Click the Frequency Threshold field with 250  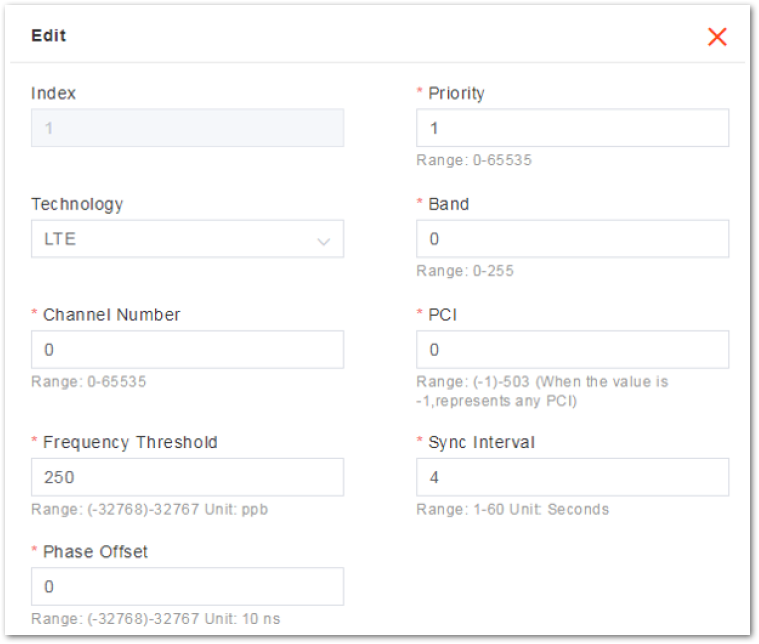pos(187,477)
